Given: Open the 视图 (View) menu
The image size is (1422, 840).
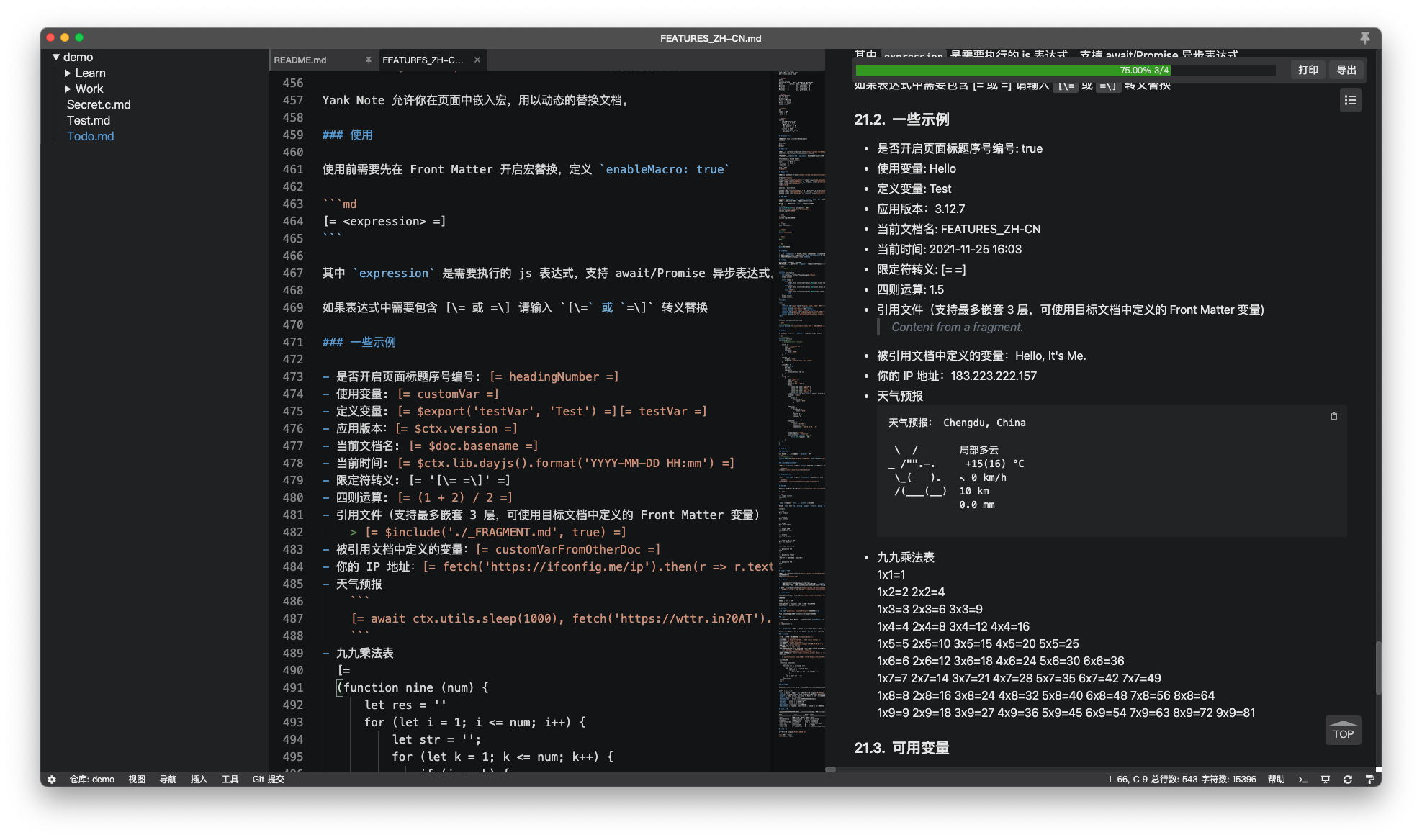Looking at the screenshot, I should pos(137,779).
